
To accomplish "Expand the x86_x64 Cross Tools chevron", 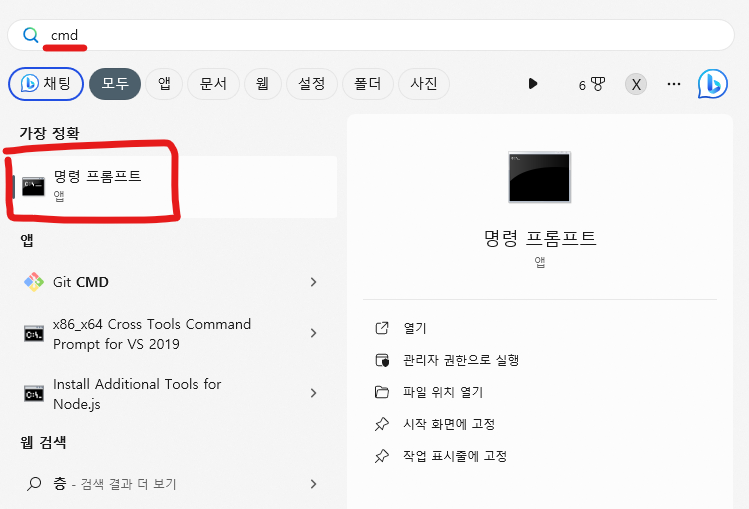I will click(x=313, y=333).
